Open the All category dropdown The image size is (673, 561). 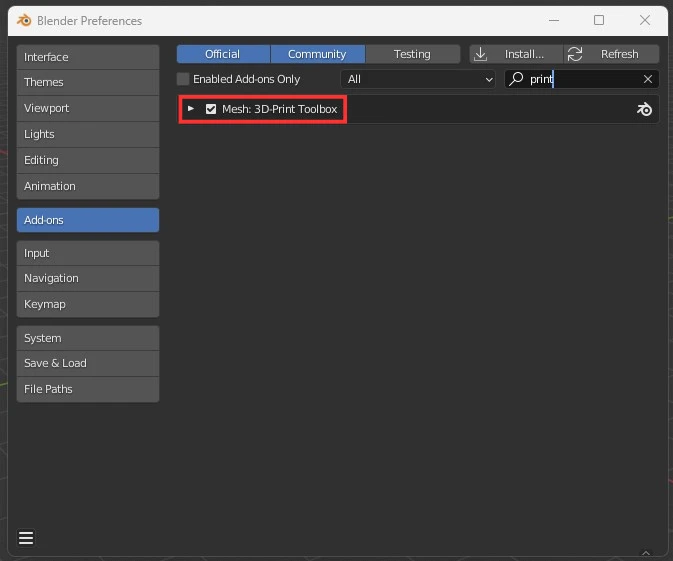point(418,79)
